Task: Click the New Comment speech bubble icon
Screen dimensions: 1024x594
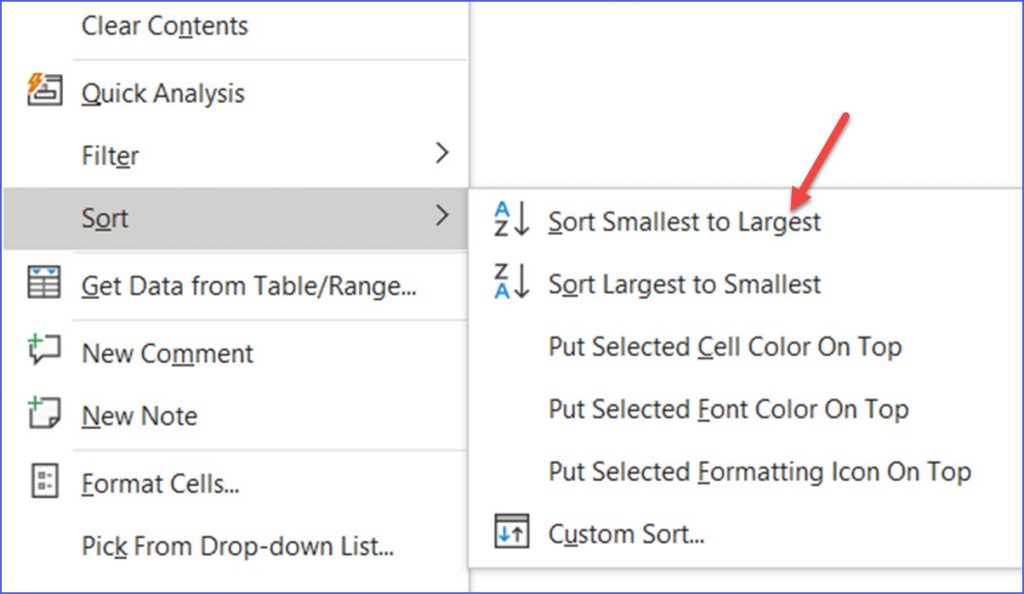Action: point(45,351)
